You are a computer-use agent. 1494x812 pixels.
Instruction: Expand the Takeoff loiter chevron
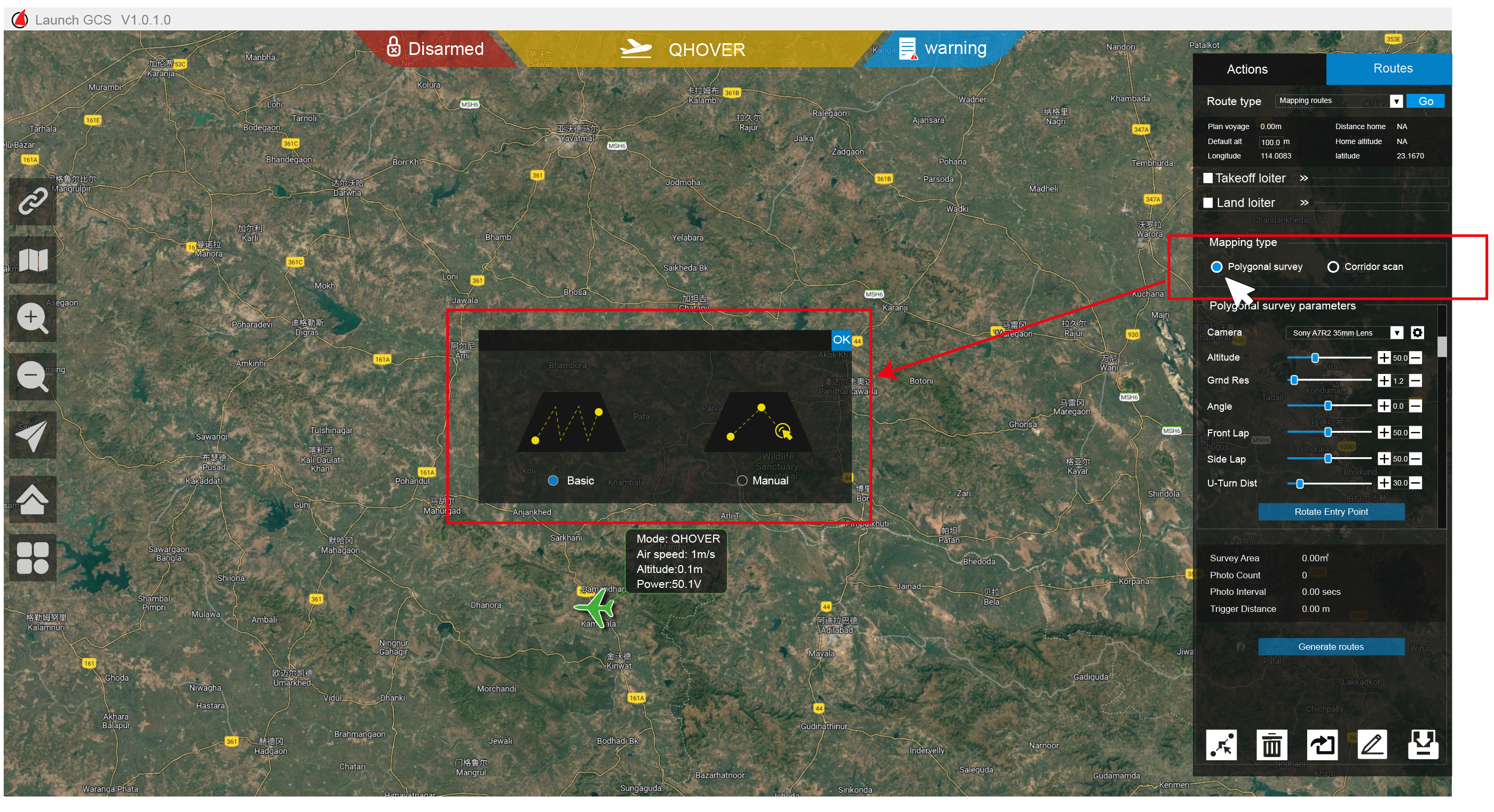[x=1304, y=178]
